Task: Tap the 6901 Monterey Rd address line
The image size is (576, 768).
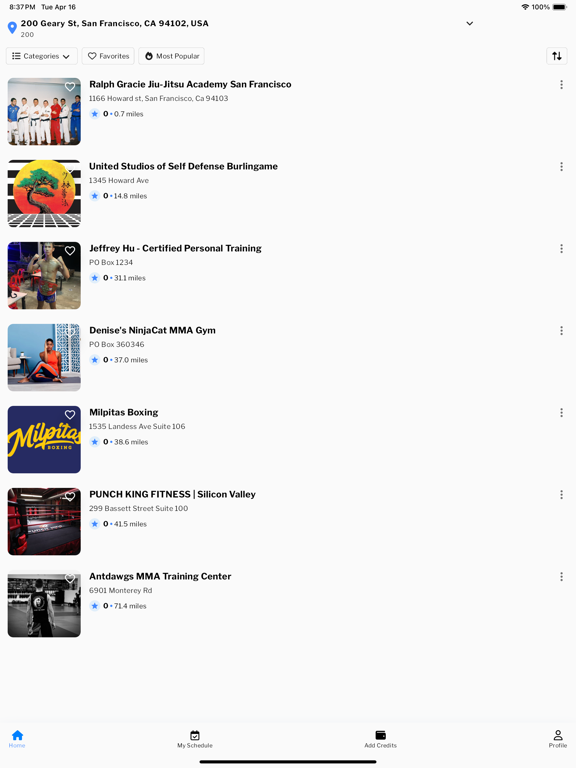Action: tap(120, 591)
